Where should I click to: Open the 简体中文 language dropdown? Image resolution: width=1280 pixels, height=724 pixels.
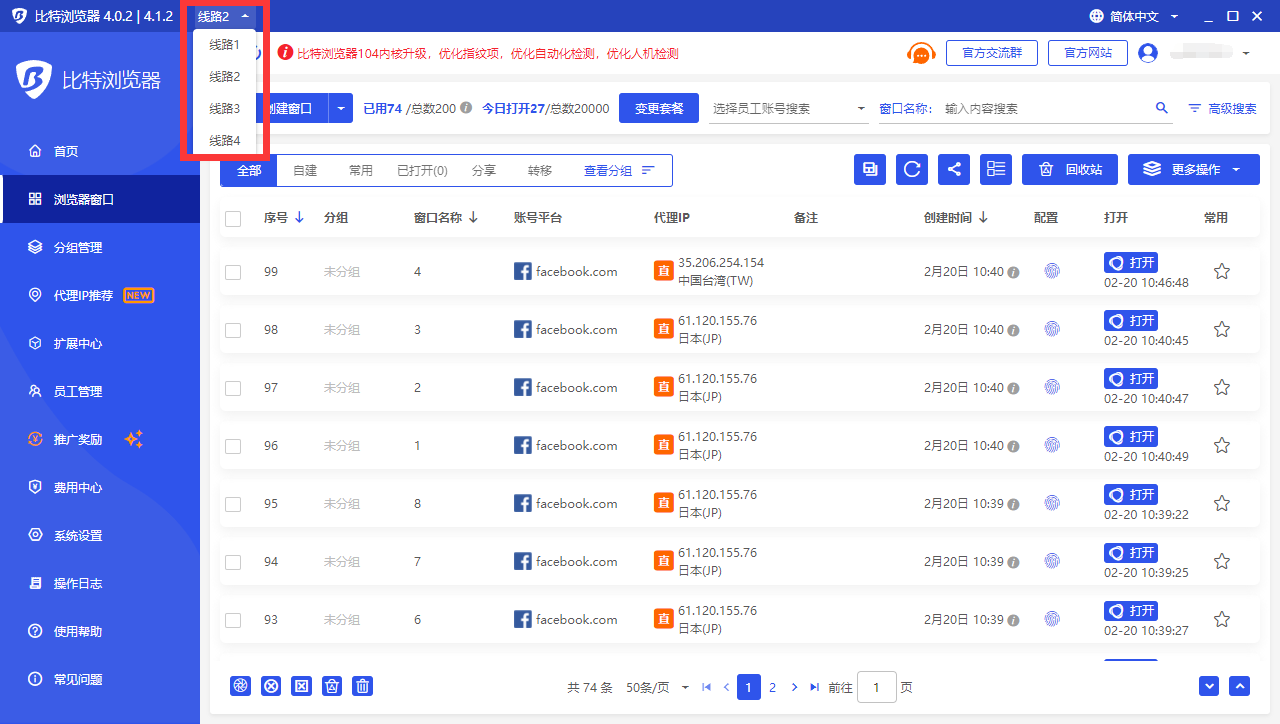point(1134,16)
